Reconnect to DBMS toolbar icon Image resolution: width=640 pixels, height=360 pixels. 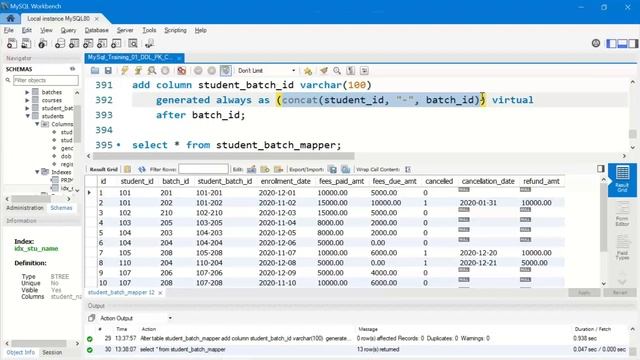click(x=149, y=43)
